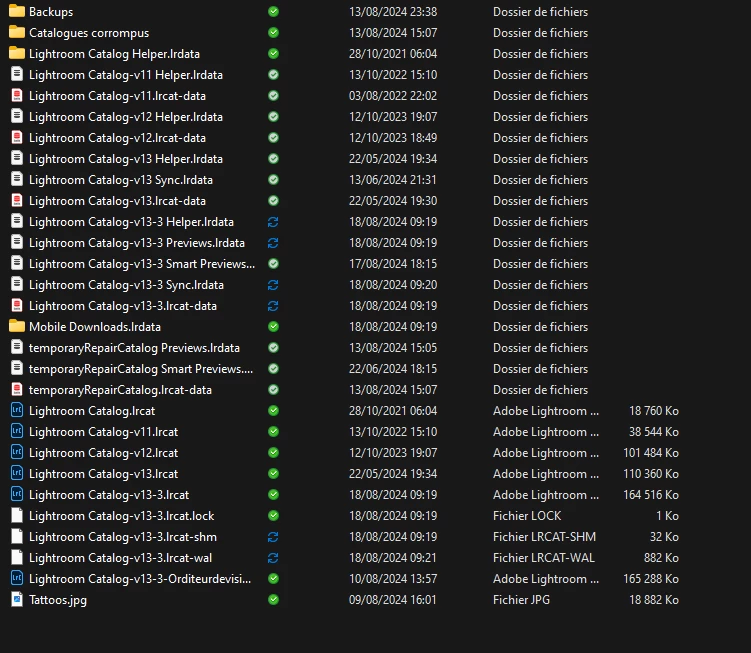
Task: Click date 18/08/2024 09:21
Action: click(393, 558)
